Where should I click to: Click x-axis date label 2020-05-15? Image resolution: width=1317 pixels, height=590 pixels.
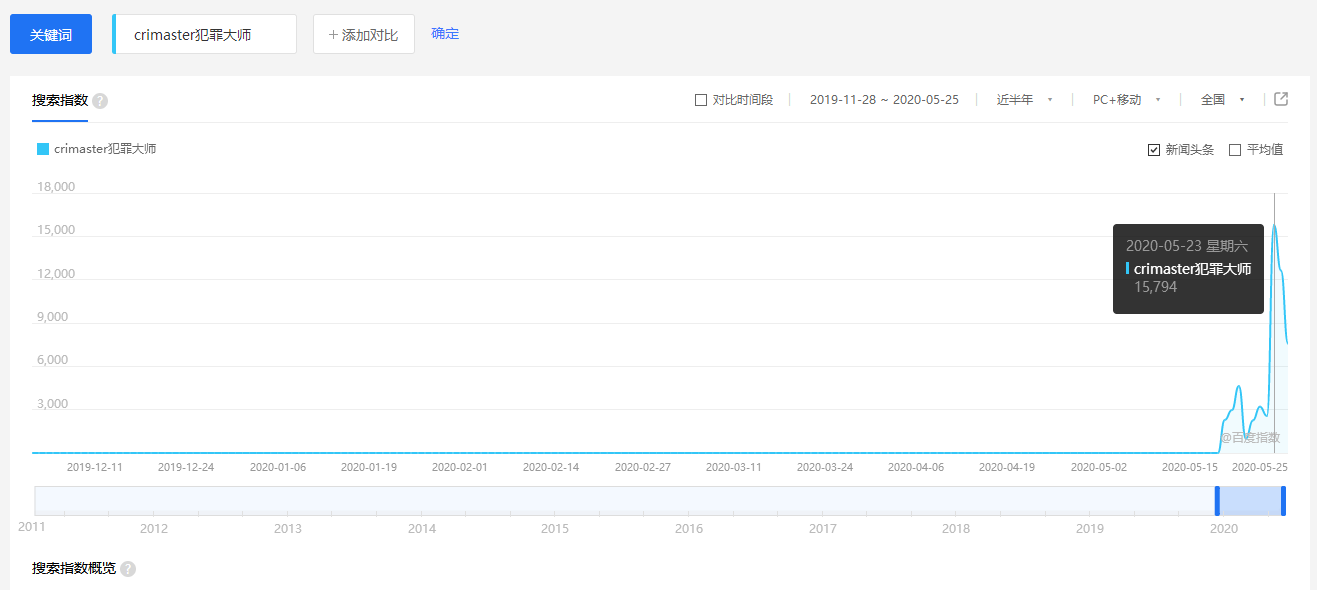(x=1190, y=467)
